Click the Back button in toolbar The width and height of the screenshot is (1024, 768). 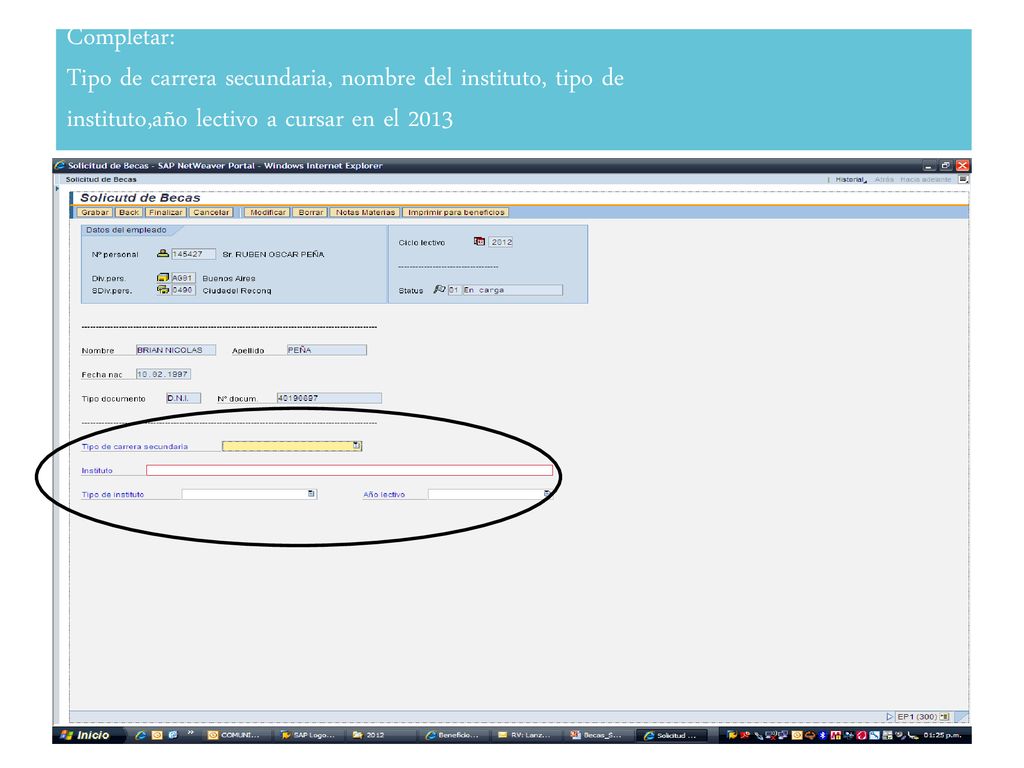point(129,212)
